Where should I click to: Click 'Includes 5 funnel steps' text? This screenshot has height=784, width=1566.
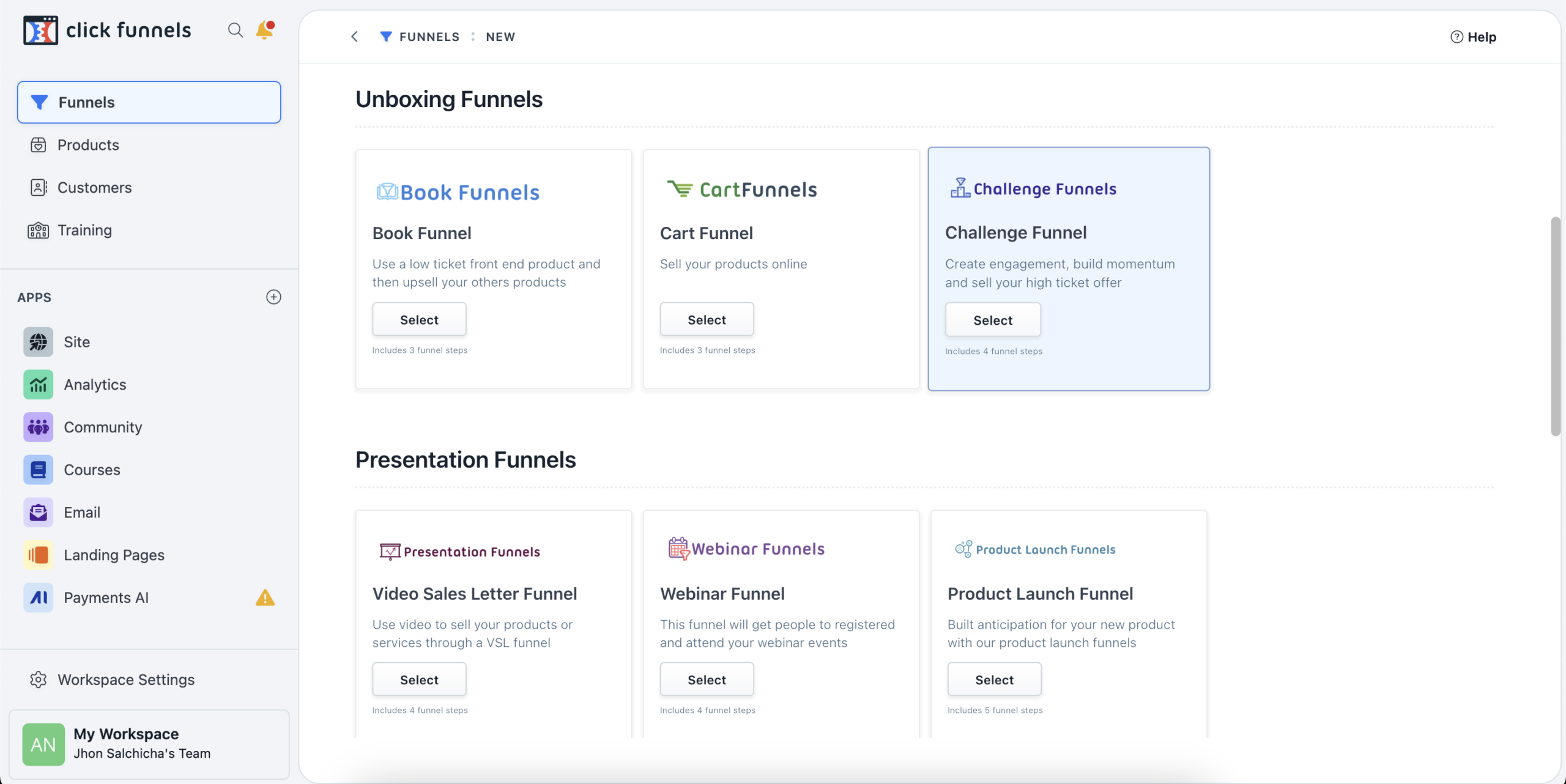pyautogui.click(x=995, y=710)
